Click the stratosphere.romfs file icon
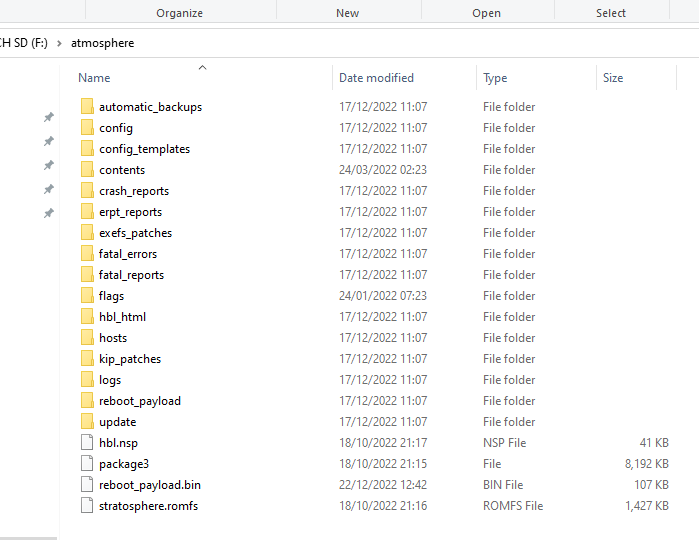This screenshot has width=699, height=540. pos(87,505)
